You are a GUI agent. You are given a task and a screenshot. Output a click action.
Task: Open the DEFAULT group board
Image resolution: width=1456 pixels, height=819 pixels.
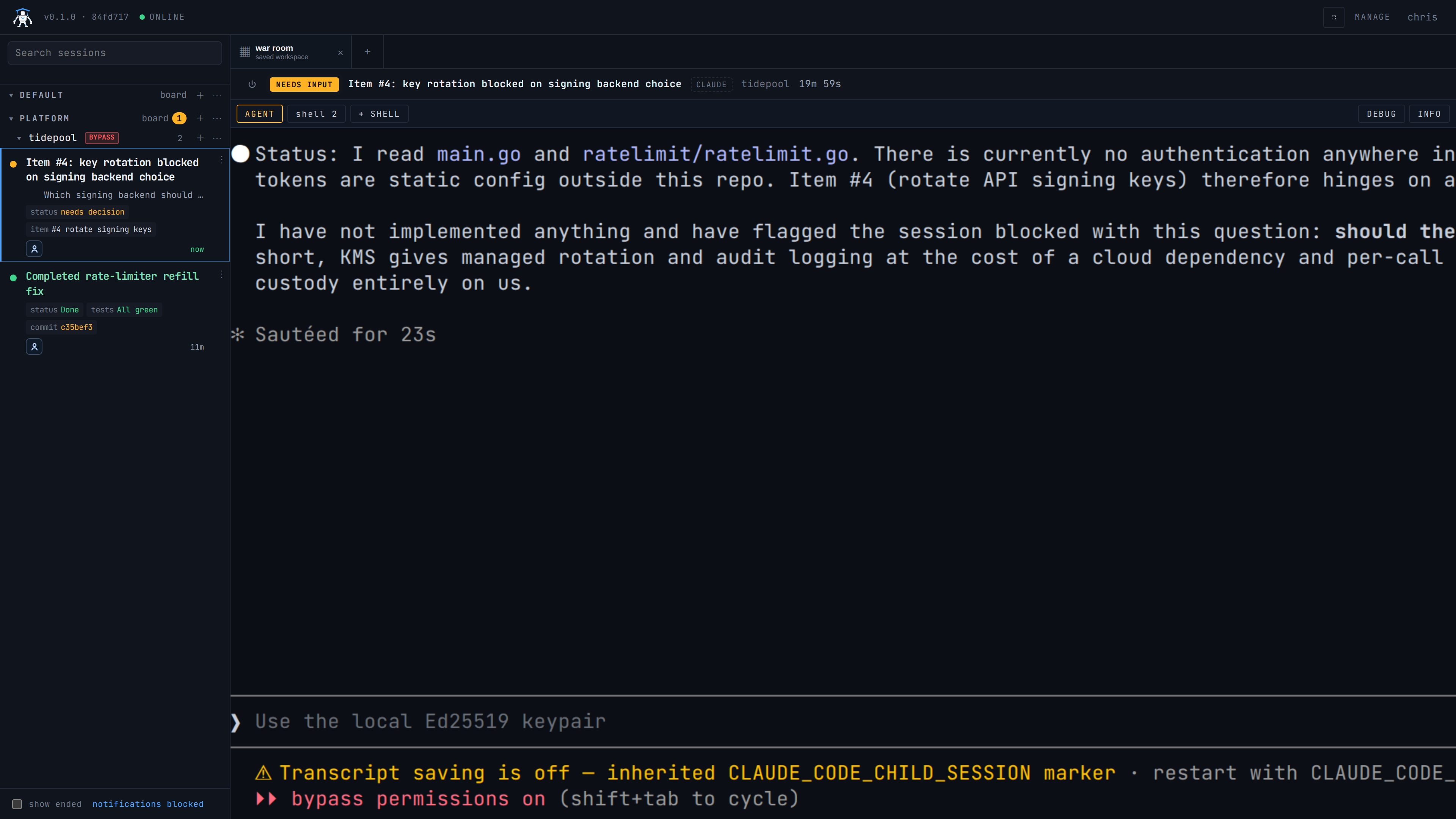click(173, 95)
